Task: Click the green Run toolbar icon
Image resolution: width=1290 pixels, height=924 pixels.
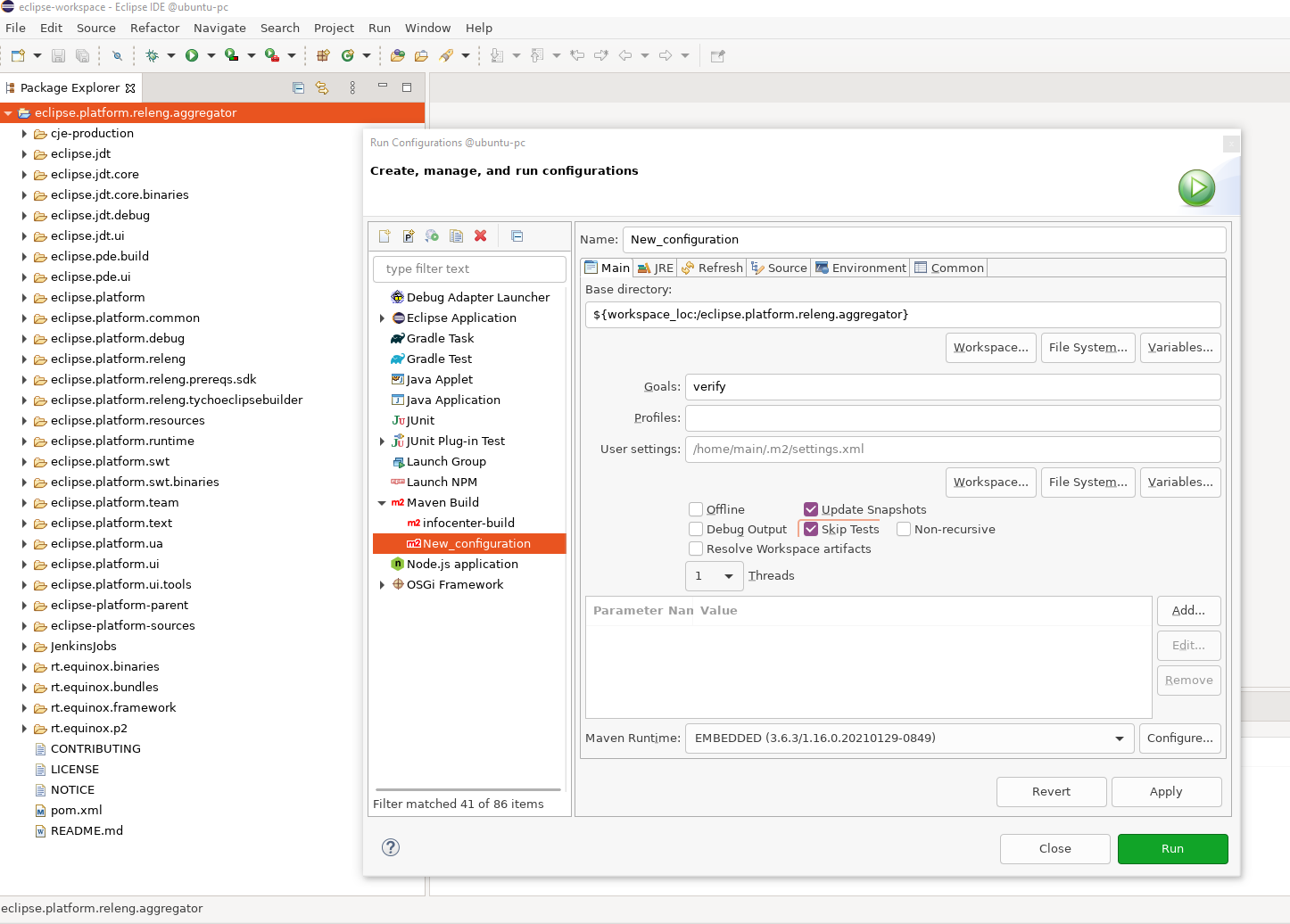Action: pos(192,55)
